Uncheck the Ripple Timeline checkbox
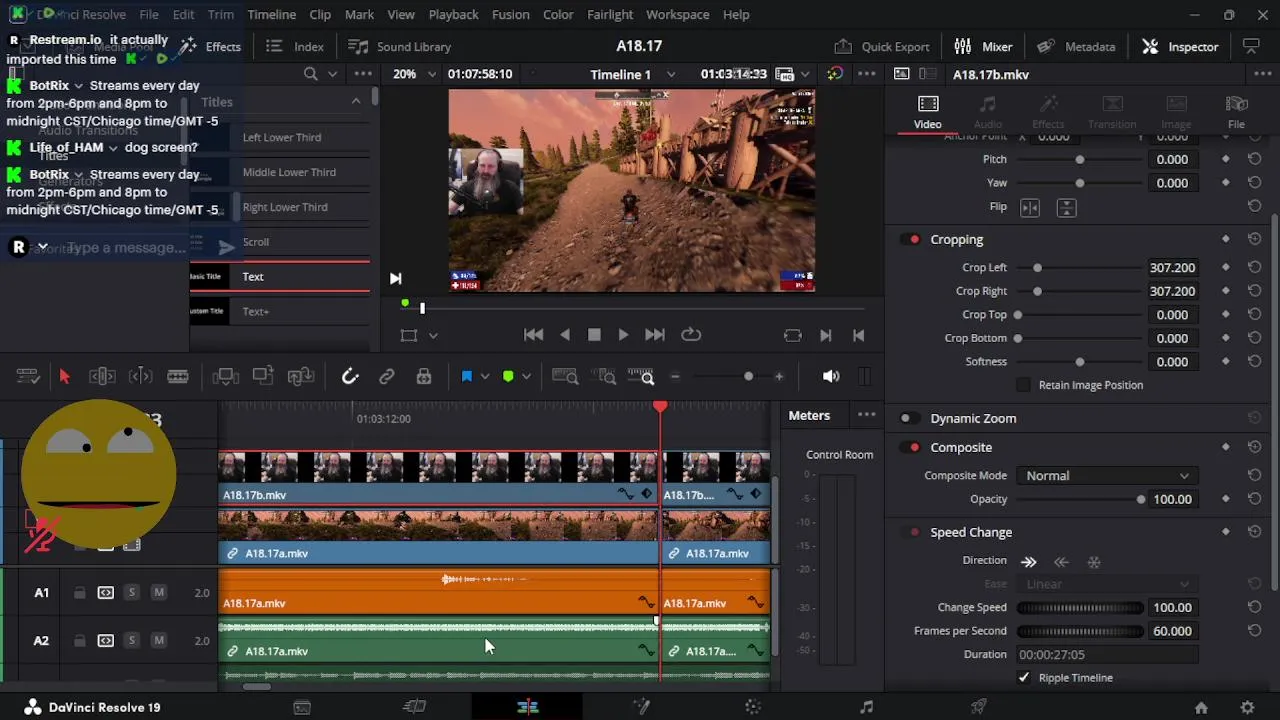 tap(1023, 678)
